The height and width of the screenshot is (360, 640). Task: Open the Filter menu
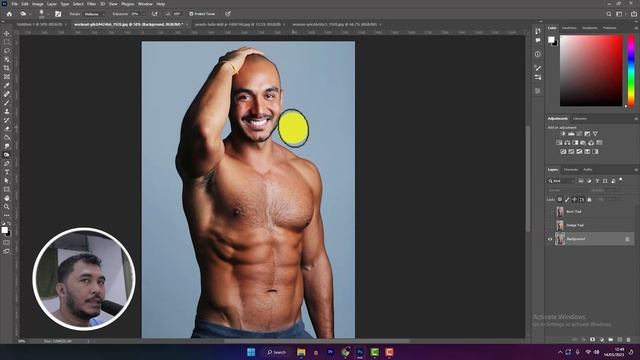point(91,4)
